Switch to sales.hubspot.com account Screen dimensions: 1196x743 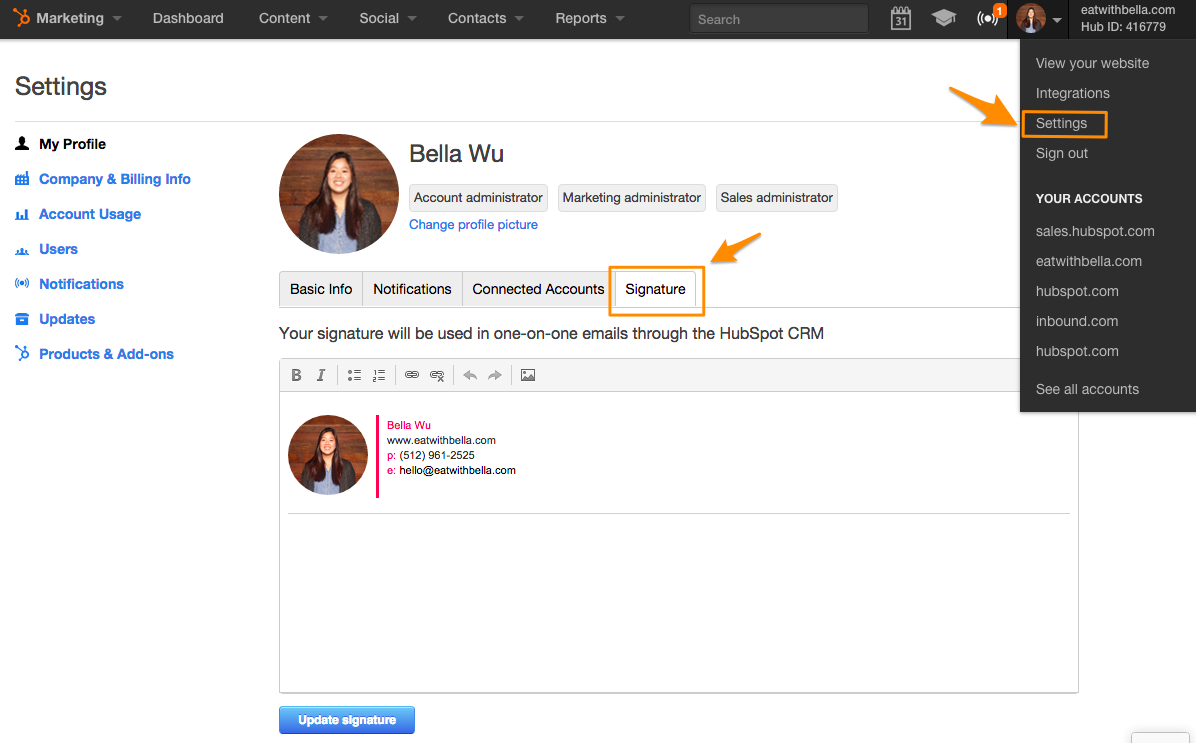1095,231
